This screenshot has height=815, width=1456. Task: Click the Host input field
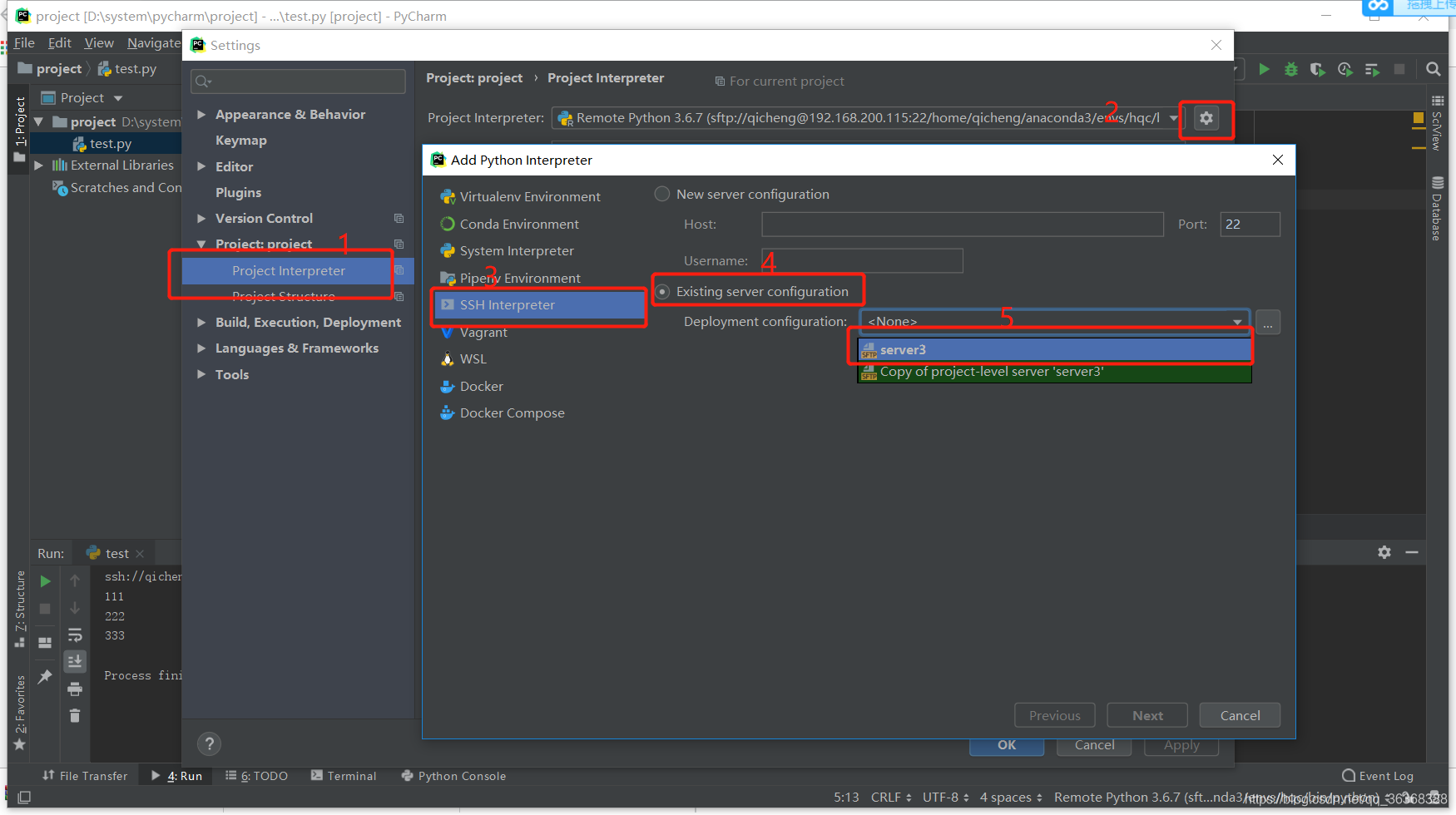[x=962, y=225]
